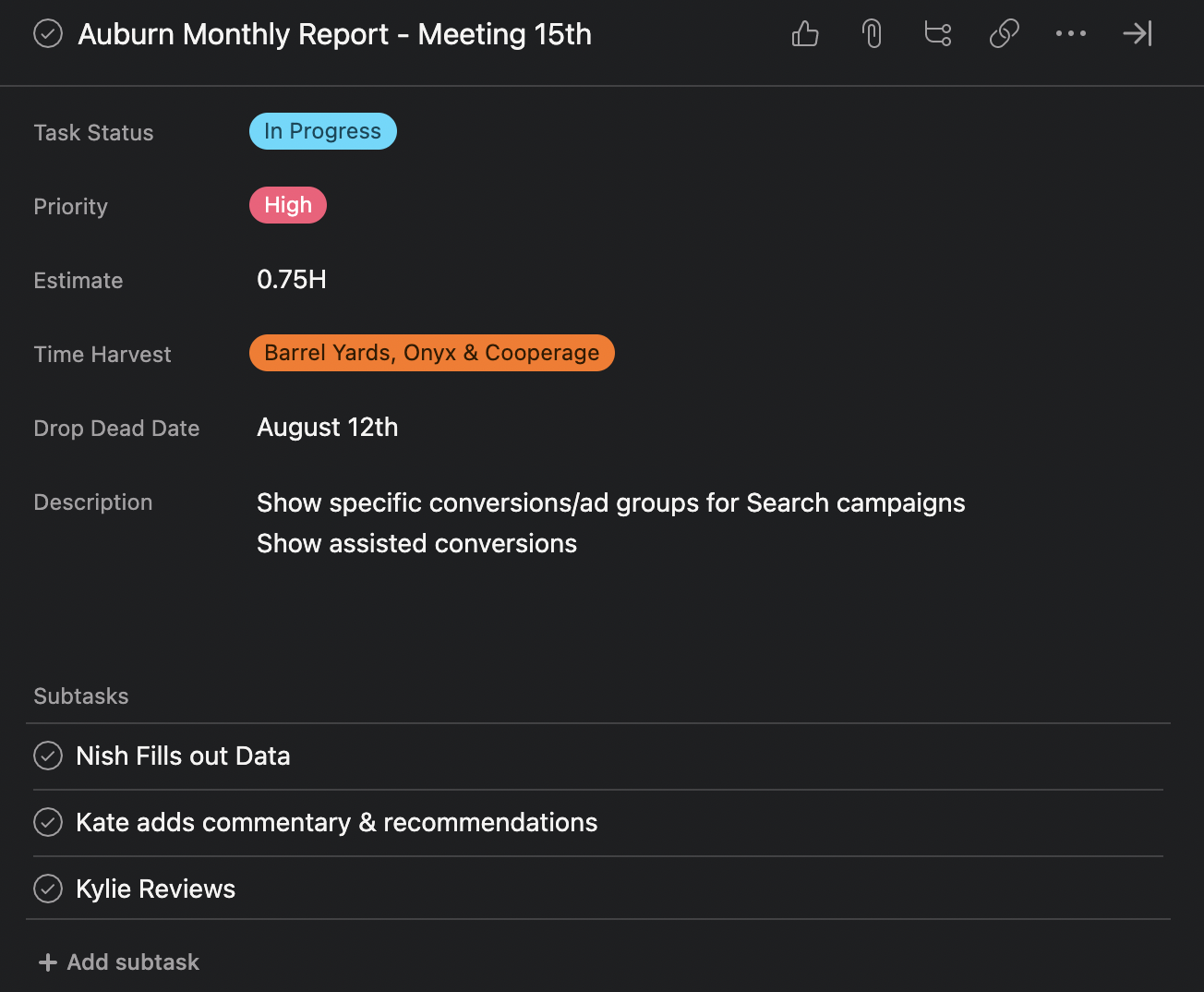This screenshot has width=1204, height=992.
Task: Mark Auburn Monthly Report task complete
Action: point(48,34)
